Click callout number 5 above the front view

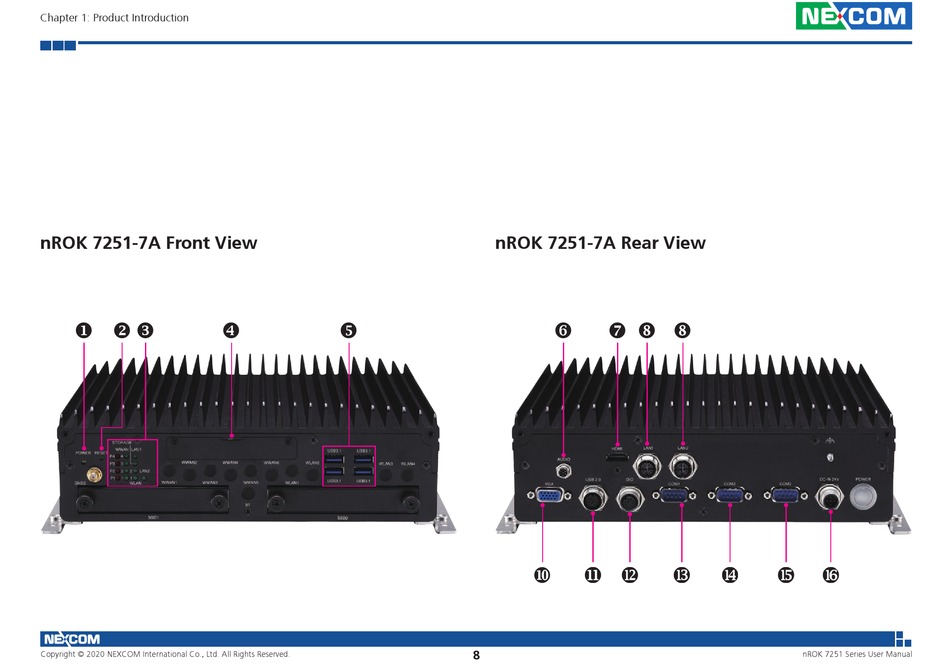pyautogui.click(x=348, y=330)
